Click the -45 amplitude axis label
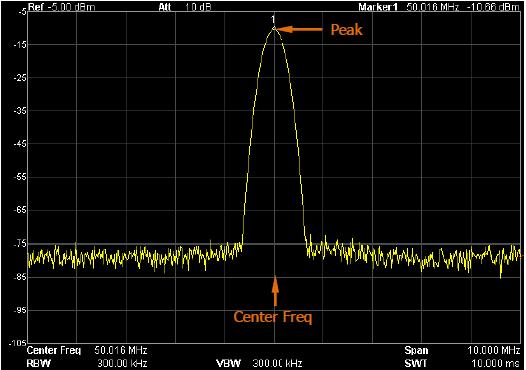 [20, 144]
